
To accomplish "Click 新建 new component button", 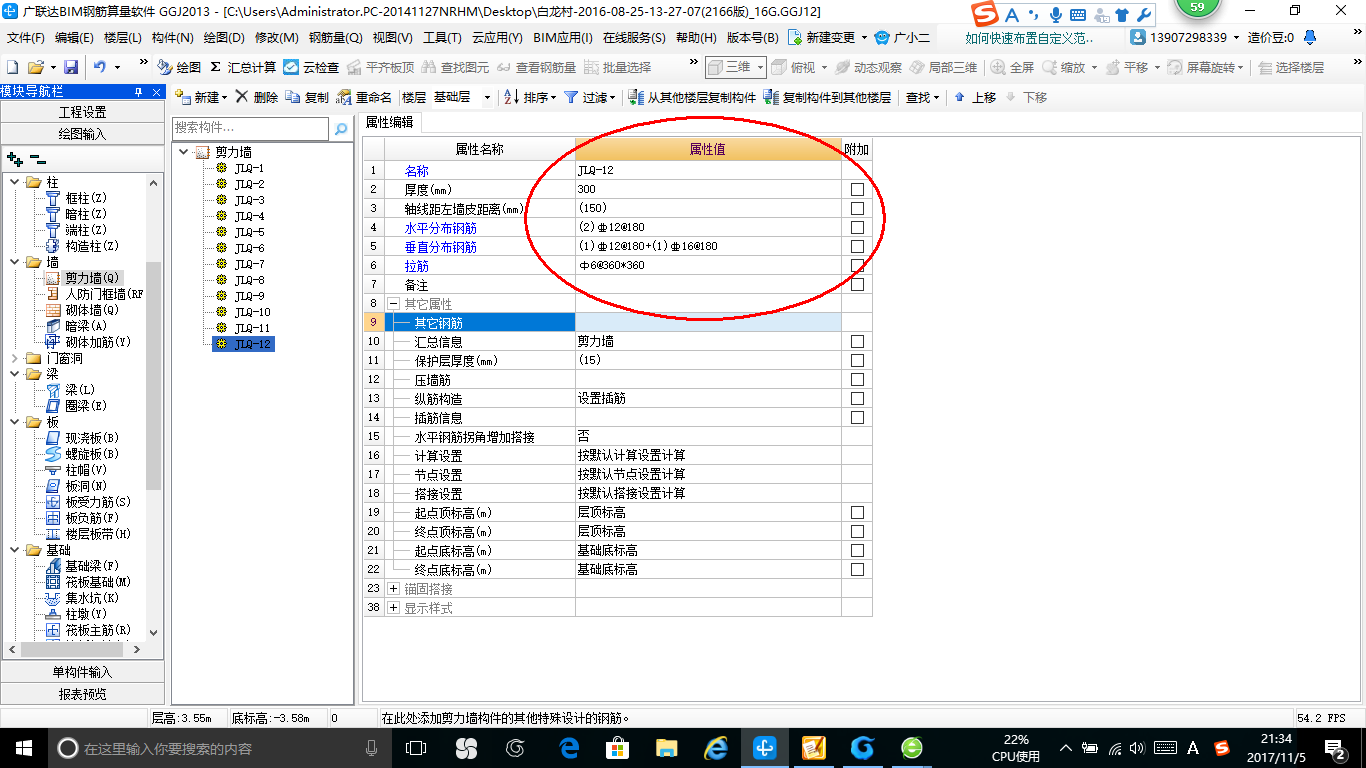I will (x=201, y=97).
